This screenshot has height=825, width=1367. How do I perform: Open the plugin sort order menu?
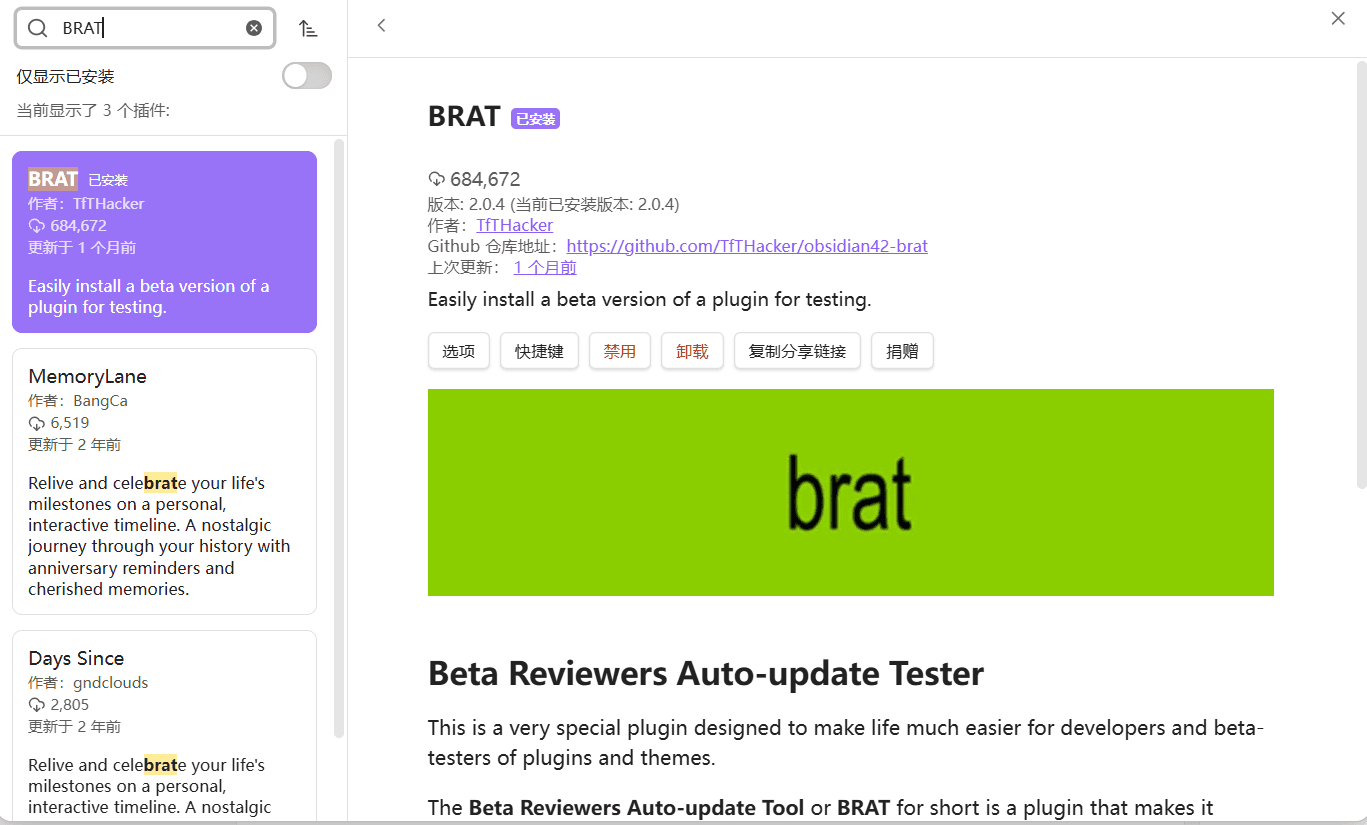tap(308, 28)
